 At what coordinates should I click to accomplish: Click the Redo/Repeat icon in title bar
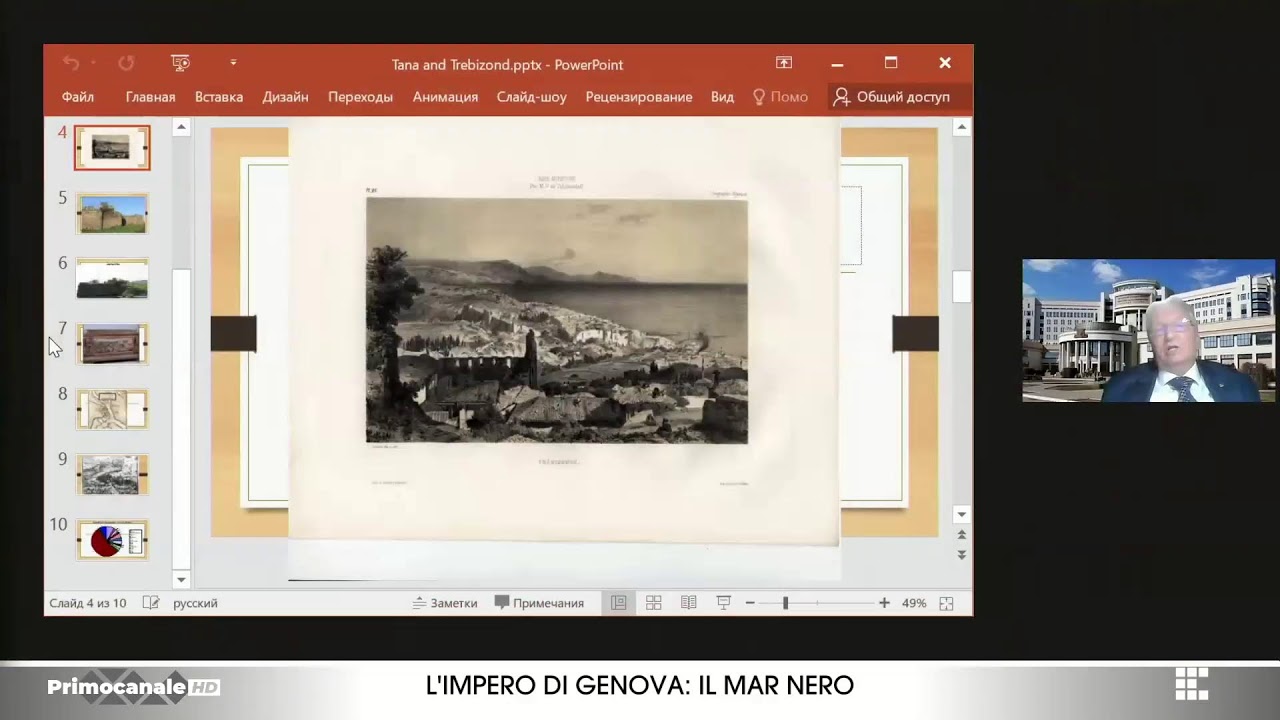tap(126, 63)
